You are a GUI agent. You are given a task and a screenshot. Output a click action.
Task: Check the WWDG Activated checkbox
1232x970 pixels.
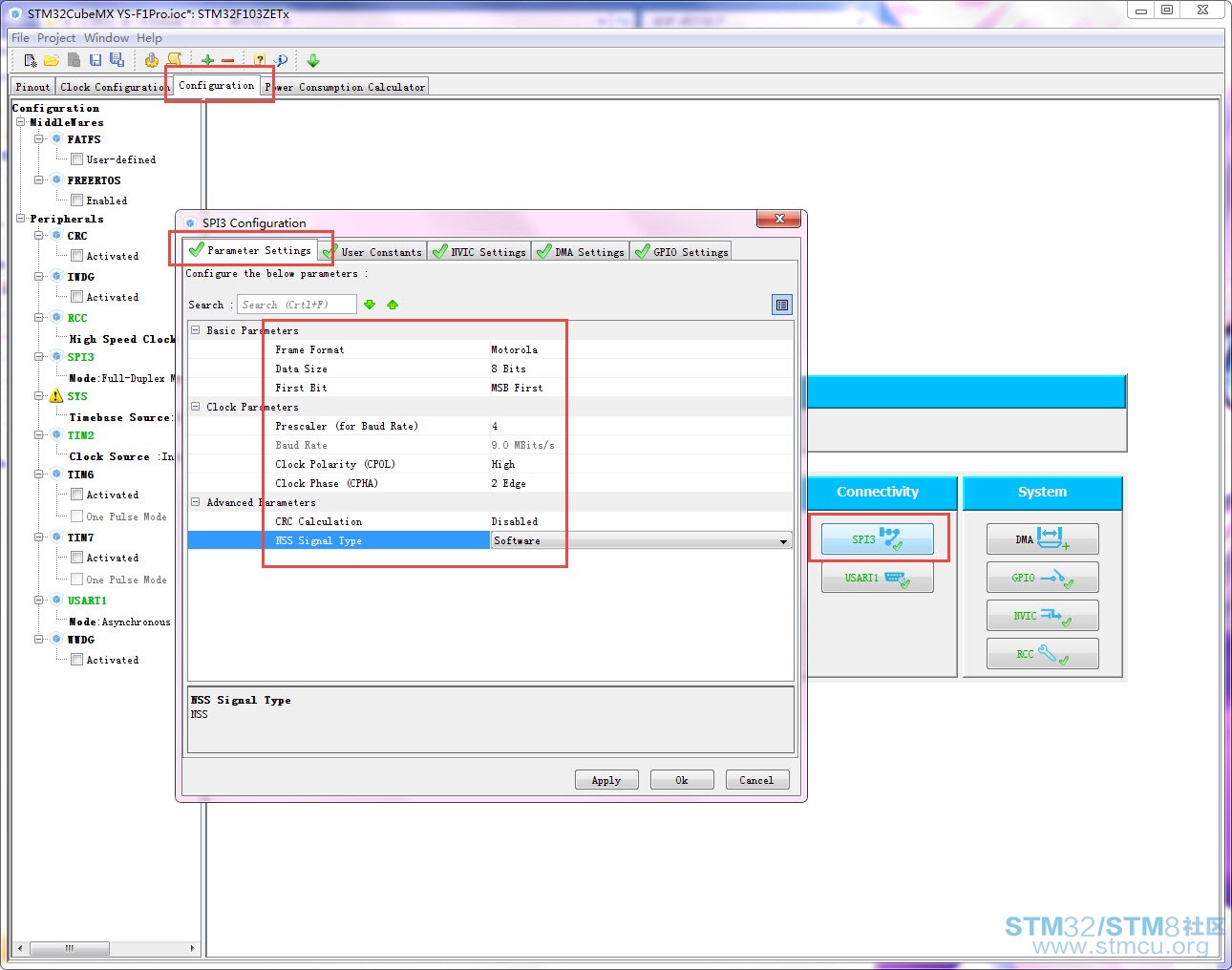coord(76,660)
